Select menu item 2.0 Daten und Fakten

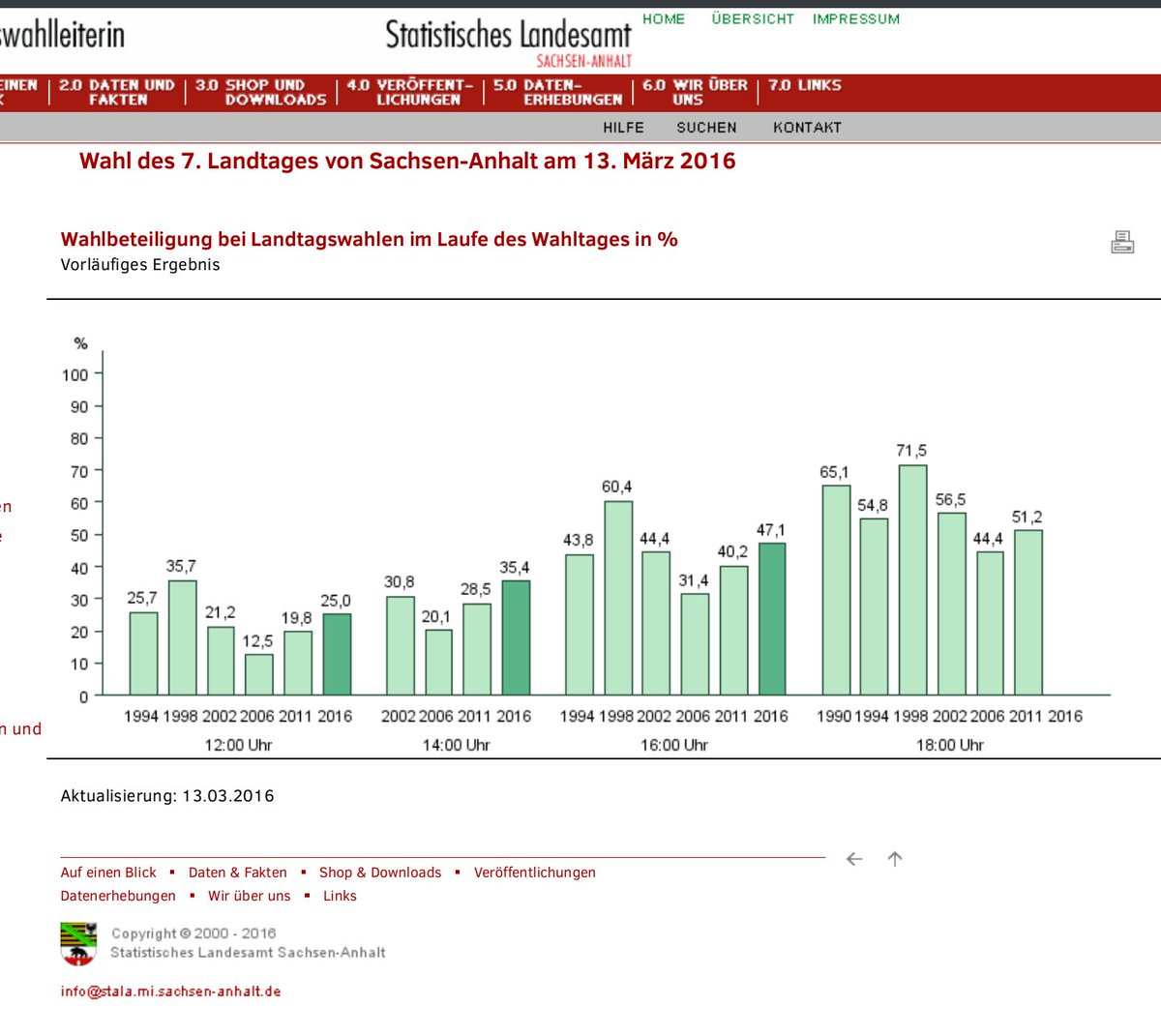[116, 91]
